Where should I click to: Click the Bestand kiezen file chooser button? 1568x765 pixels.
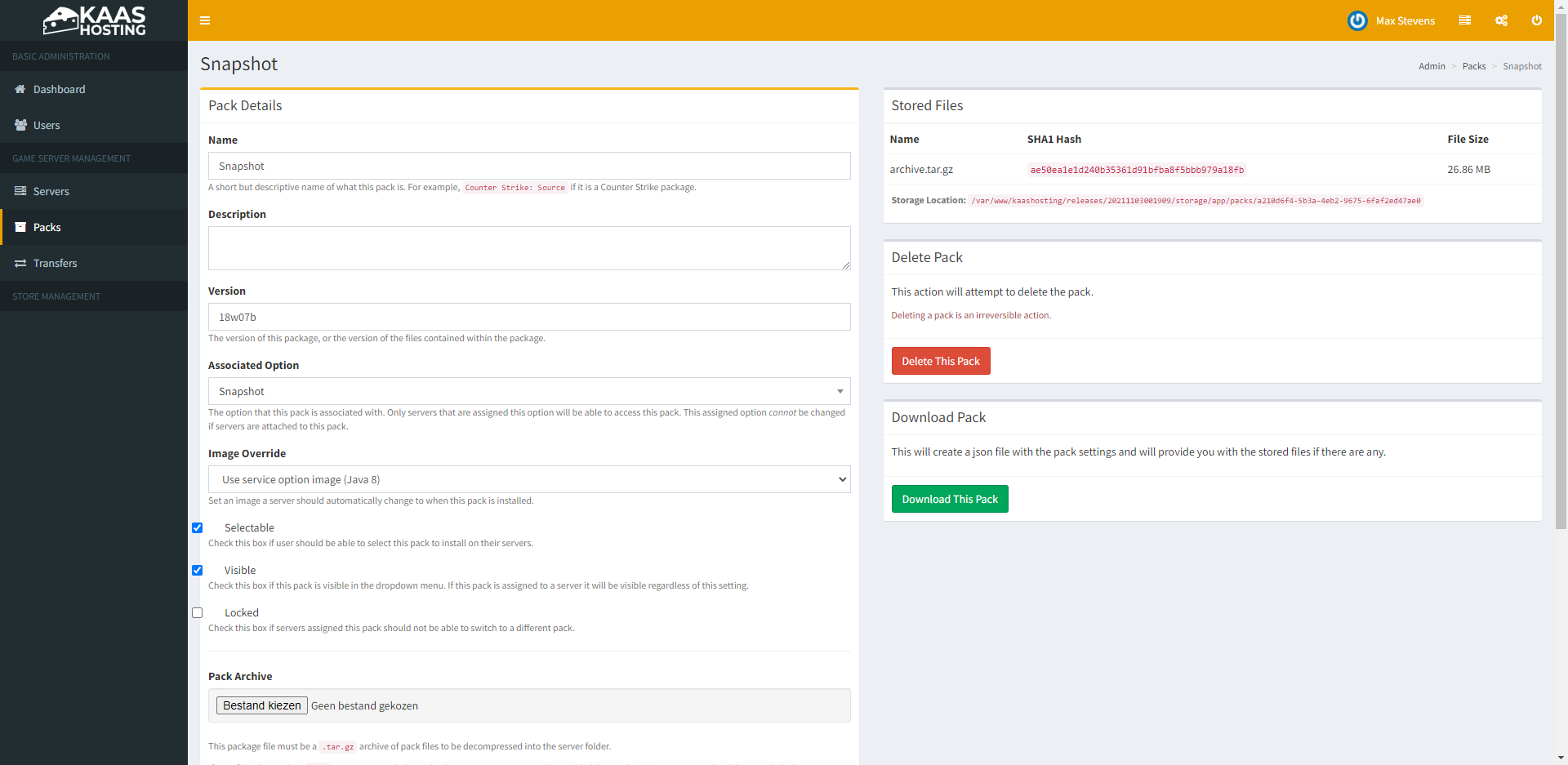click(261, 705)
